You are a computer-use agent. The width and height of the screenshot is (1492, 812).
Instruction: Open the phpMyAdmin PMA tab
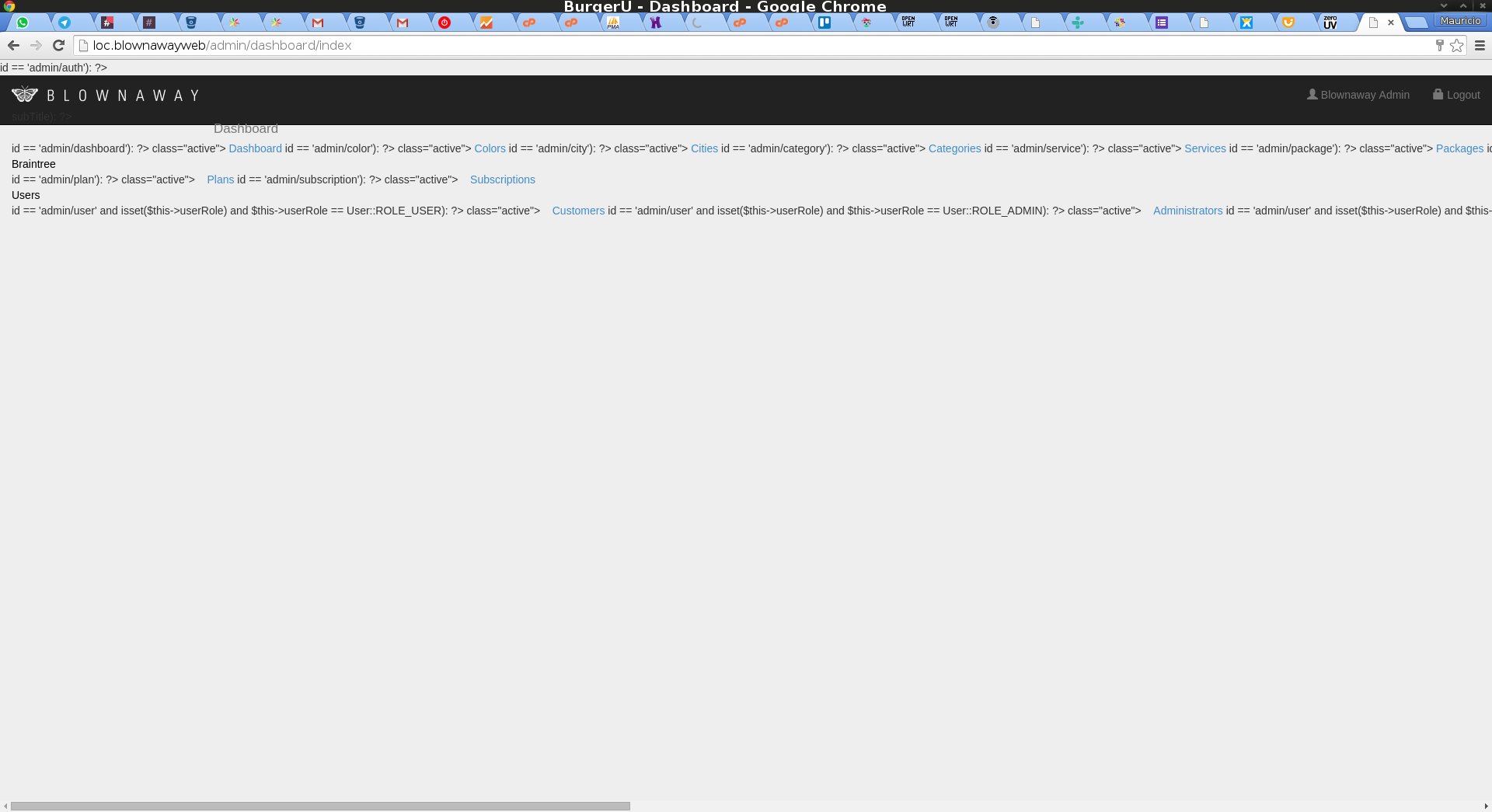pyautogui.click(x=613, y=23)
